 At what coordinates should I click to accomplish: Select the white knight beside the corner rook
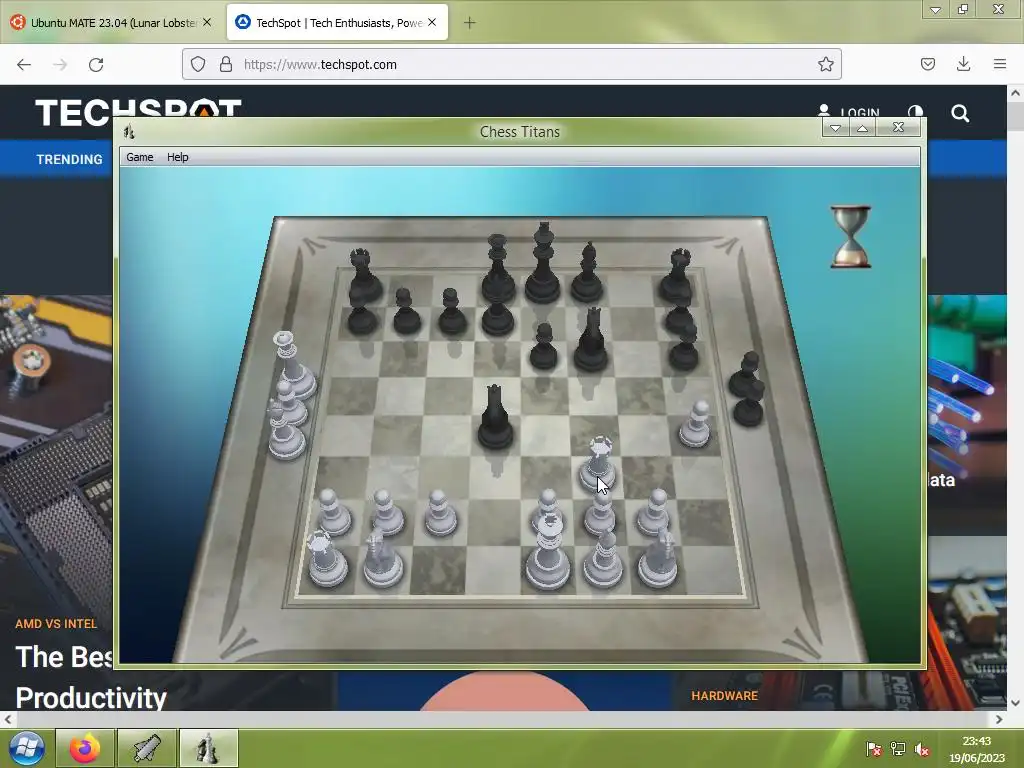tap(383, 558)
